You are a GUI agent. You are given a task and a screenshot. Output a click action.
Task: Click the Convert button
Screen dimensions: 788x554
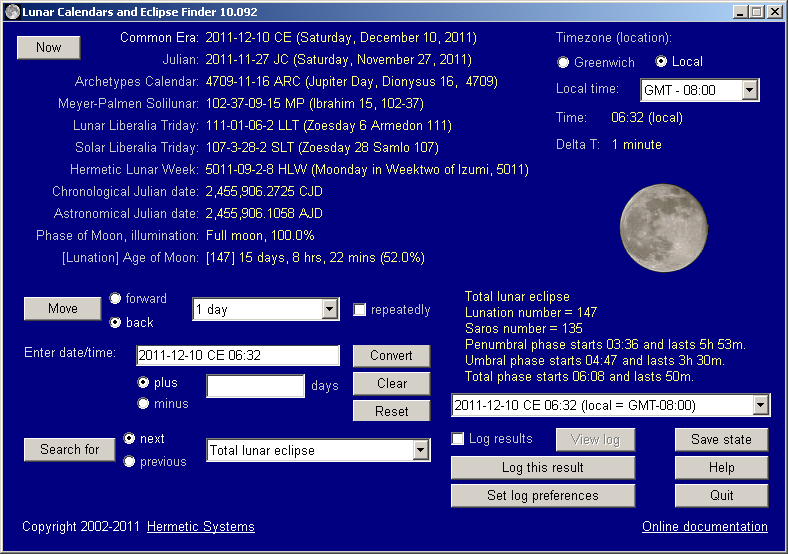(x=391, y=356)
